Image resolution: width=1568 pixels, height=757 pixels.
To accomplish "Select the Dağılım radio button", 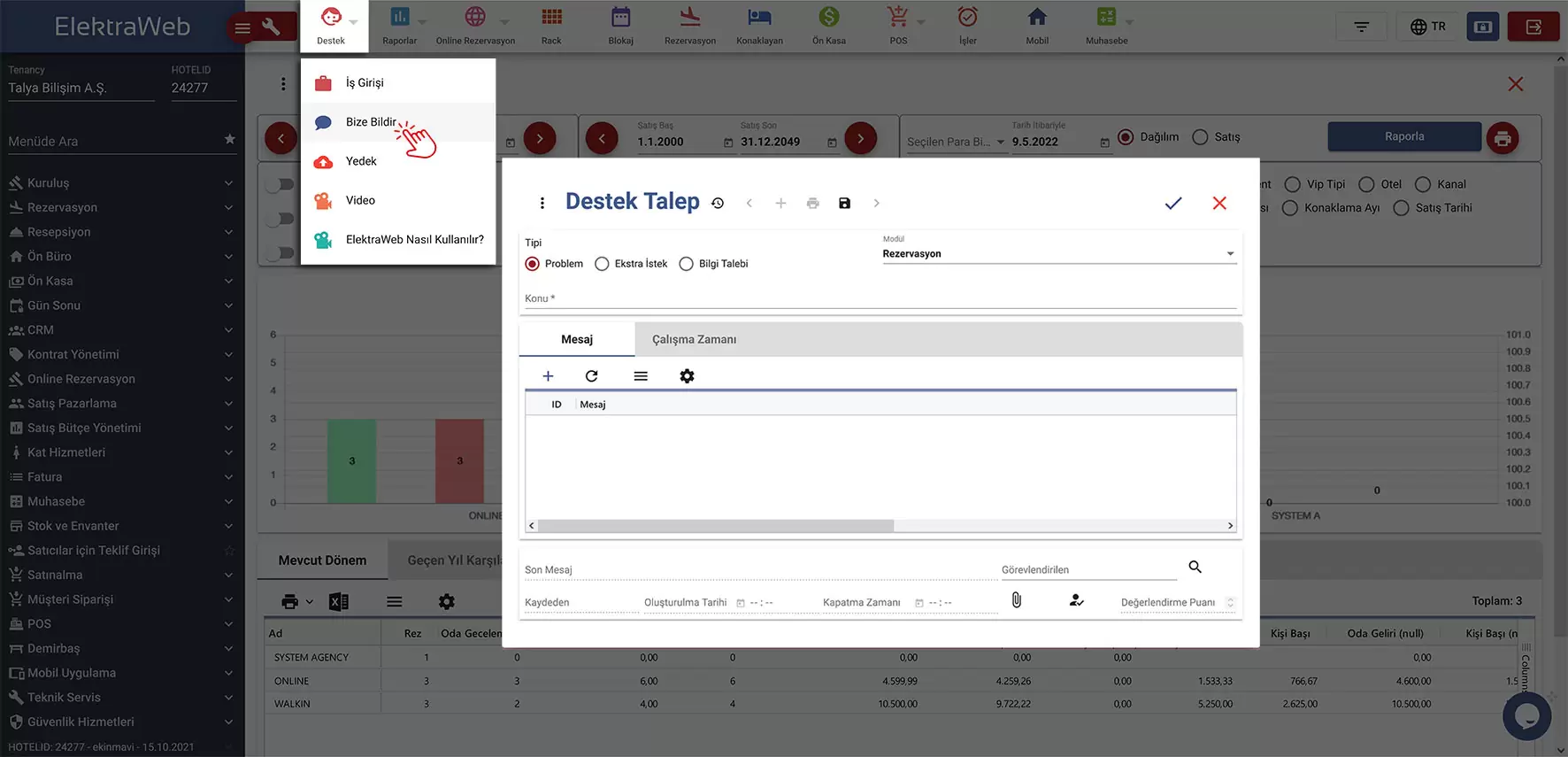I will (x=1126, y=137).
